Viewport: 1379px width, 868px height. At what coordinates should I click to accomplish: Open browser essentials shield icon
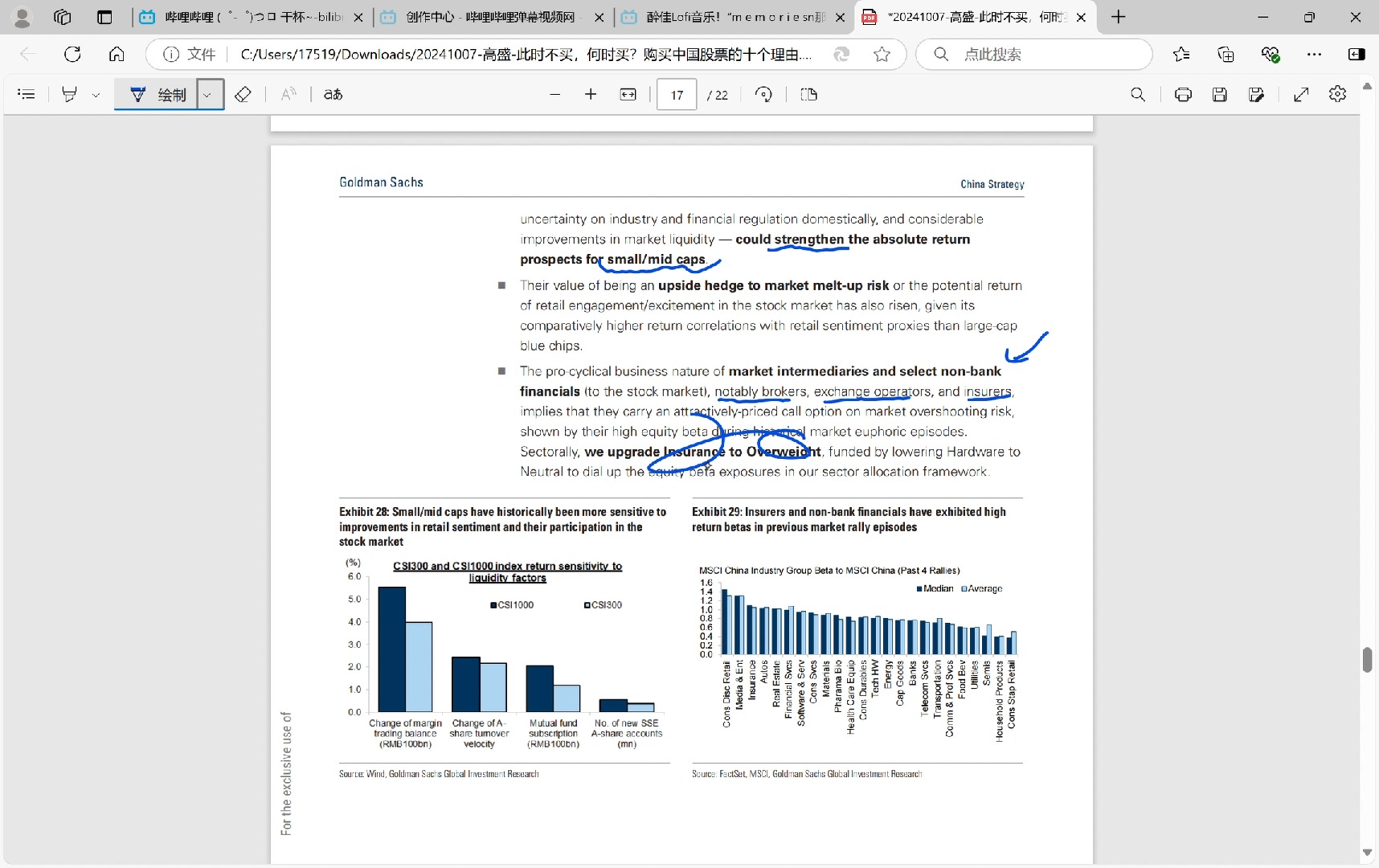click(1271, 54)
